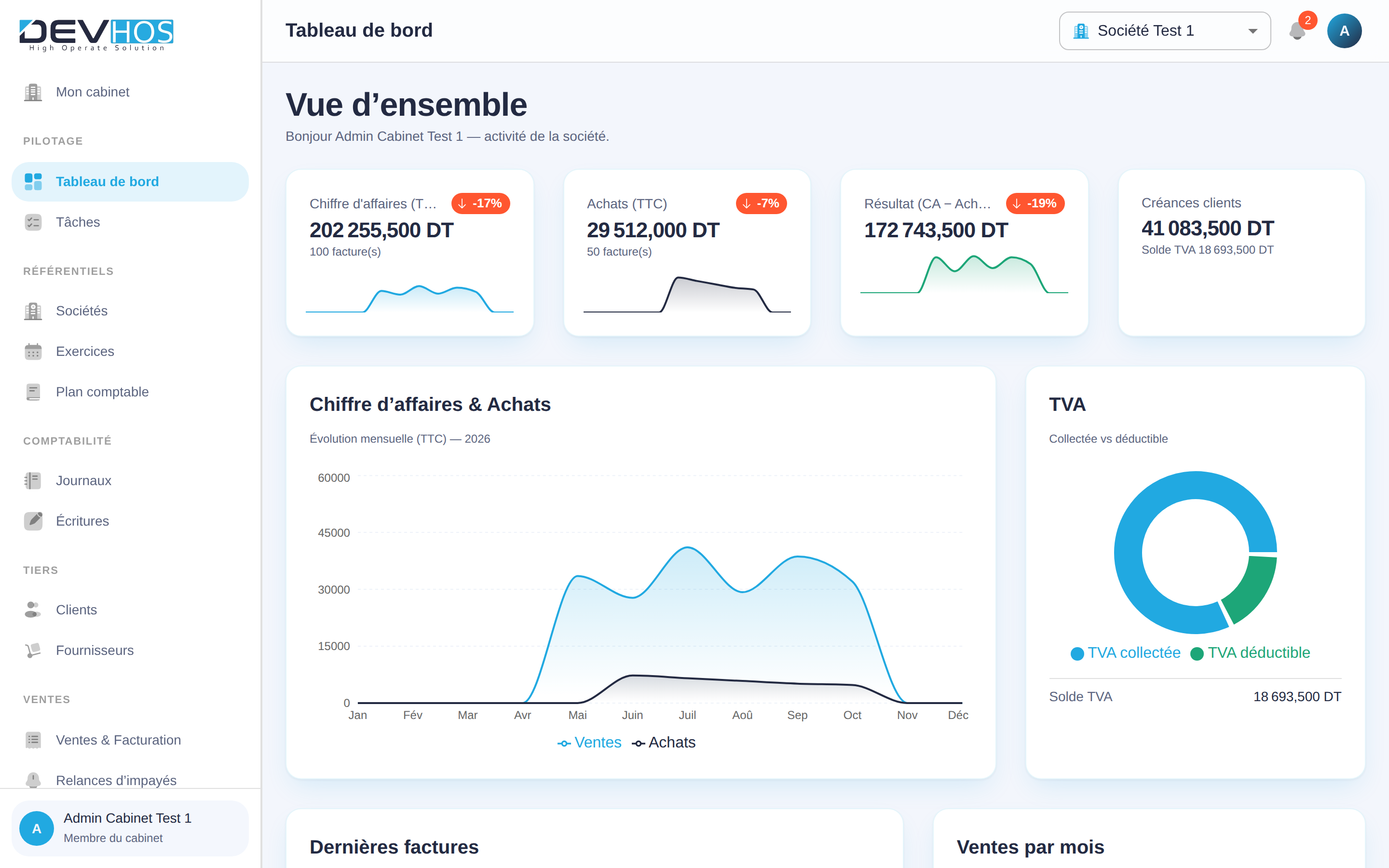Click the Tâches checklist icon
The height and width of the screenshot is (868, 1389).
[x=33, y=222]
